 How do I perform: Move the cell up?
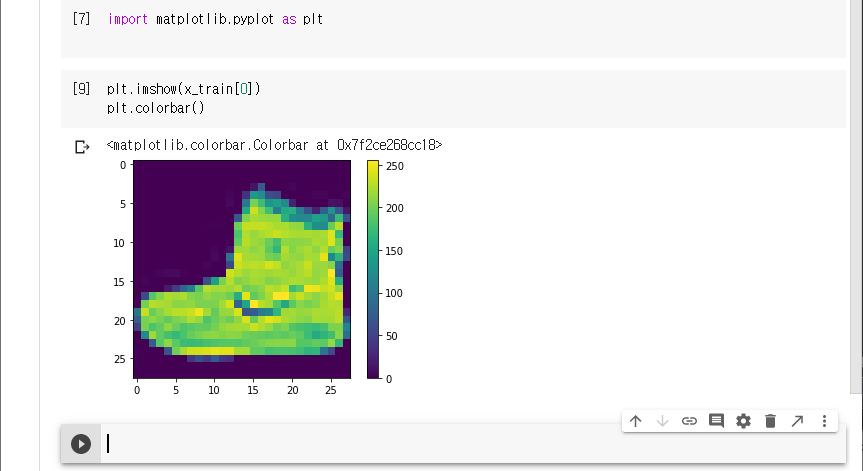click(635, 421)
